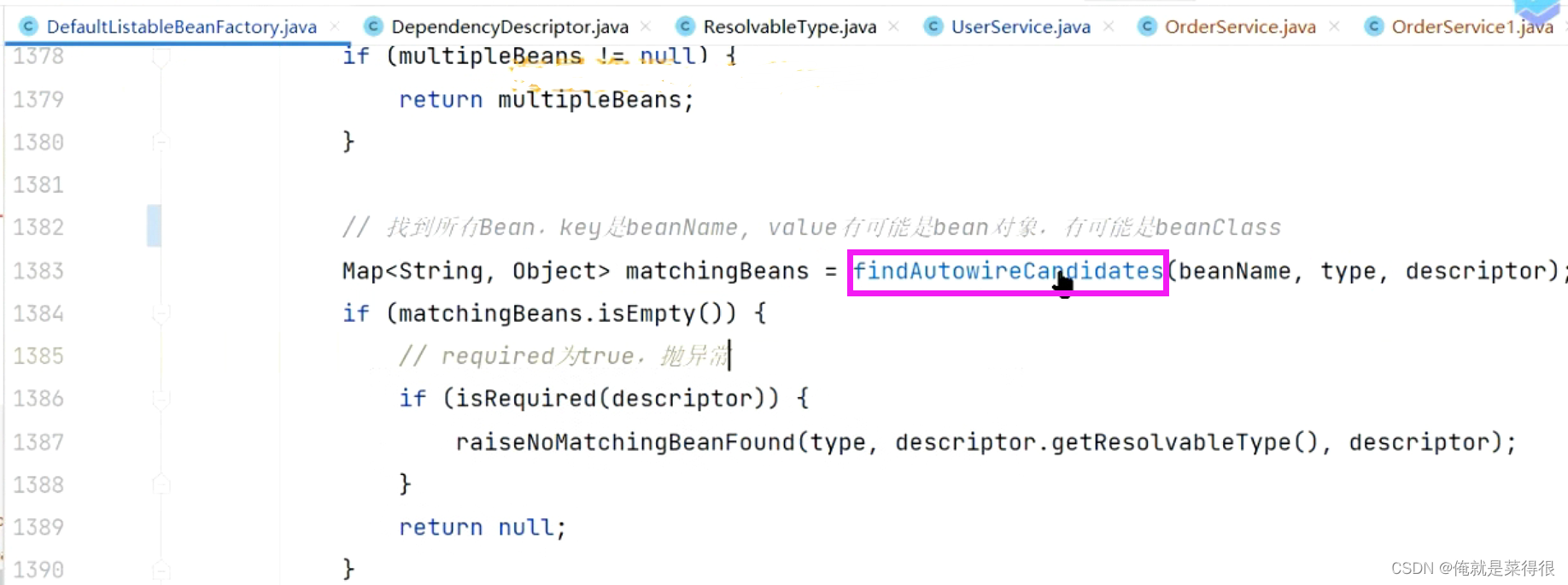The width and height of the screenshot is (1568, 585).
Task: Close the UserService.java tab
Action: (x=1109, y=26)
